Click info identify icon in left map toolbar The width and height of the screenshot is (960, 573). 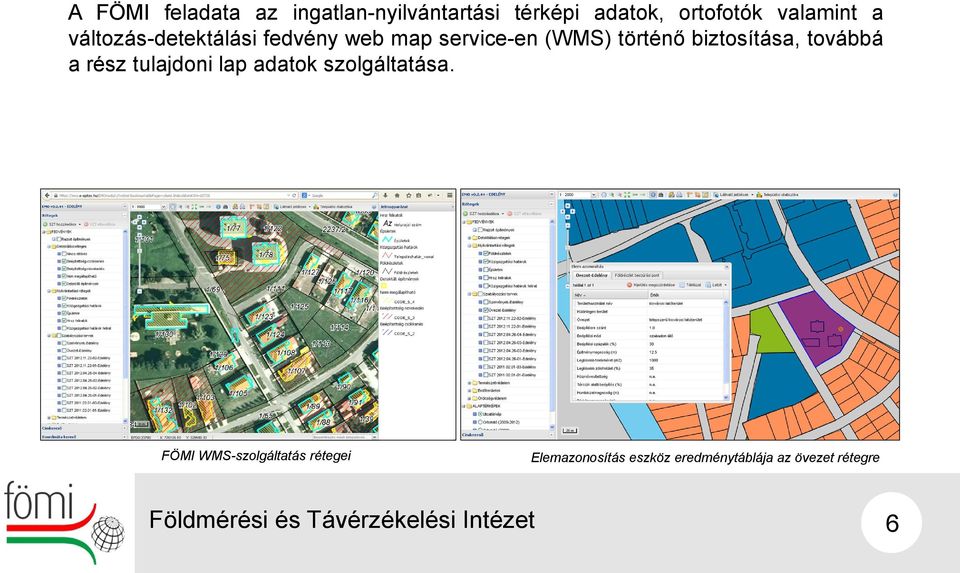pyautogui.click(x=218, y=207)
